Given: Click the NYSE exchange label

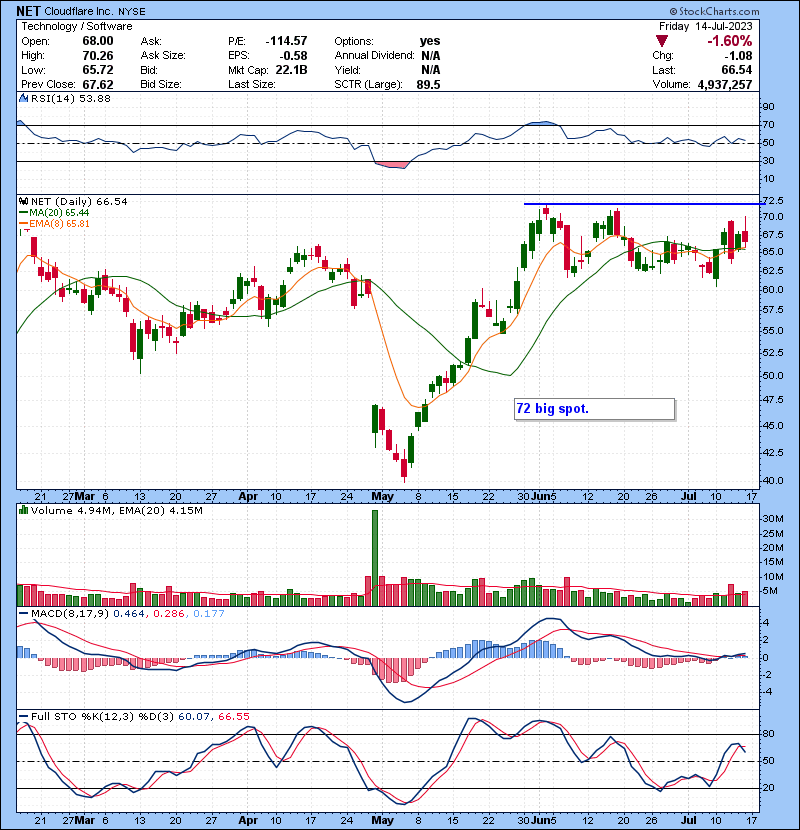Looking at the screenshot, I should point(132,11).
